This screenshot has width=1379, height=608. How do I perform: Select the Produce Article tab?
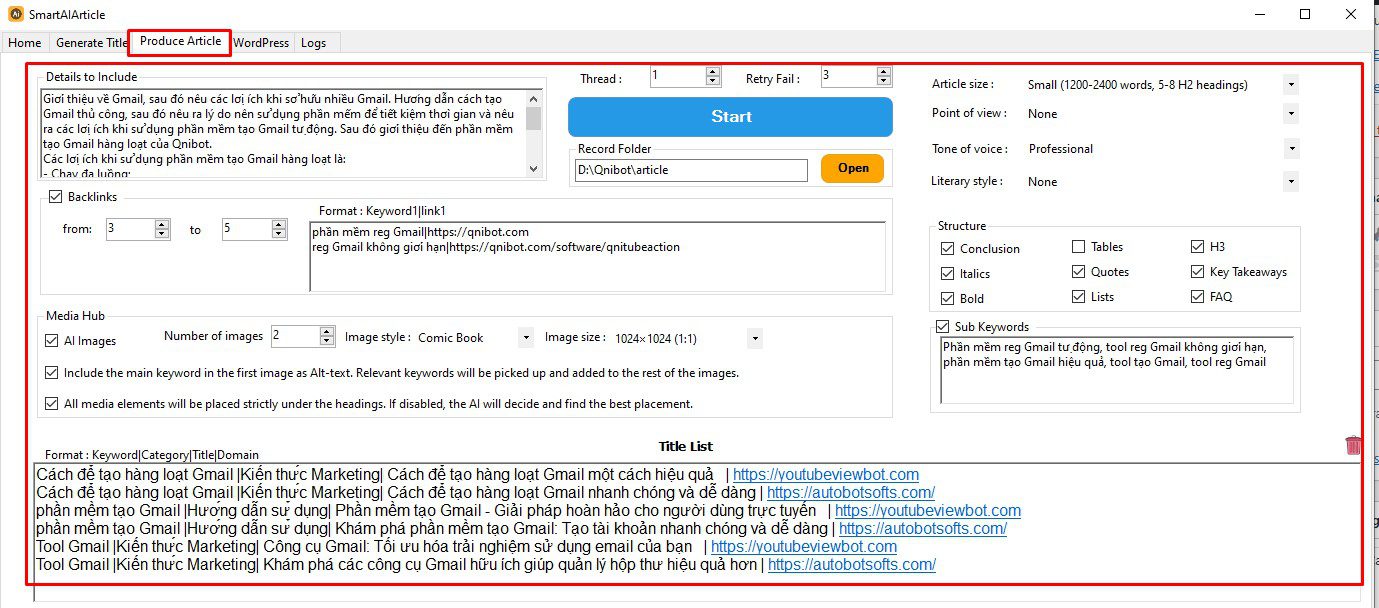[x=180, y=42]
